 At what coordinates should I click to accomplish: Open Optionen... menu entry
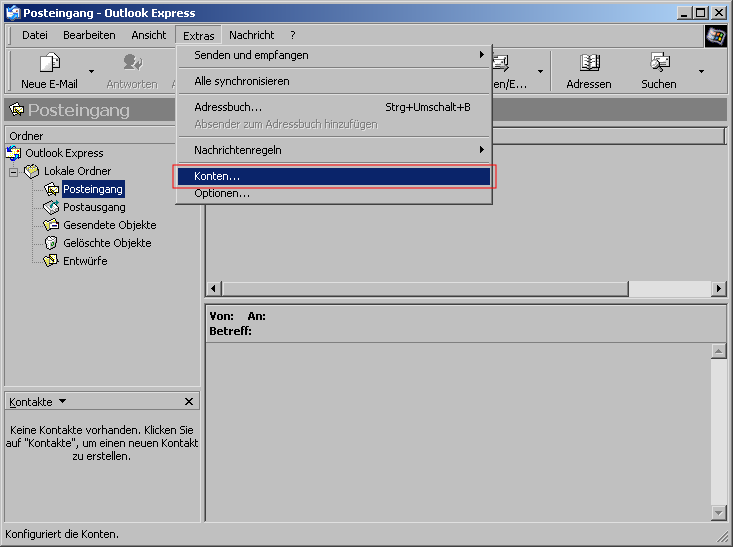tap(334, 193)
